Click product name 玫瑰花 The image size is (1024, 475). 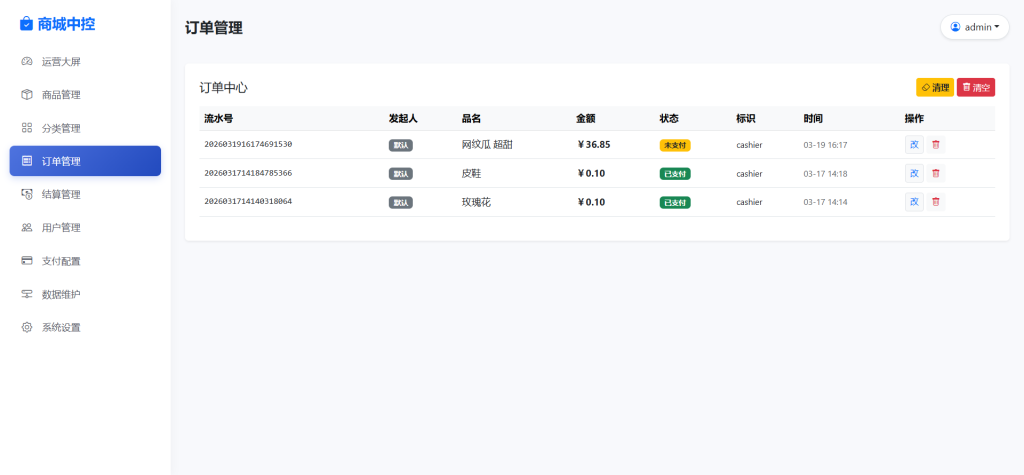[x=477, y=202]
